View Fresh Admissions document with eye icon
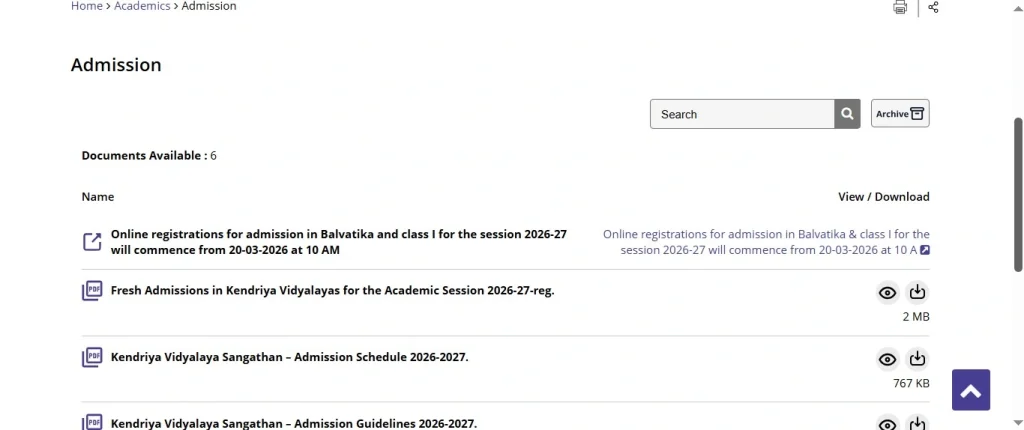 click(887, 293)
